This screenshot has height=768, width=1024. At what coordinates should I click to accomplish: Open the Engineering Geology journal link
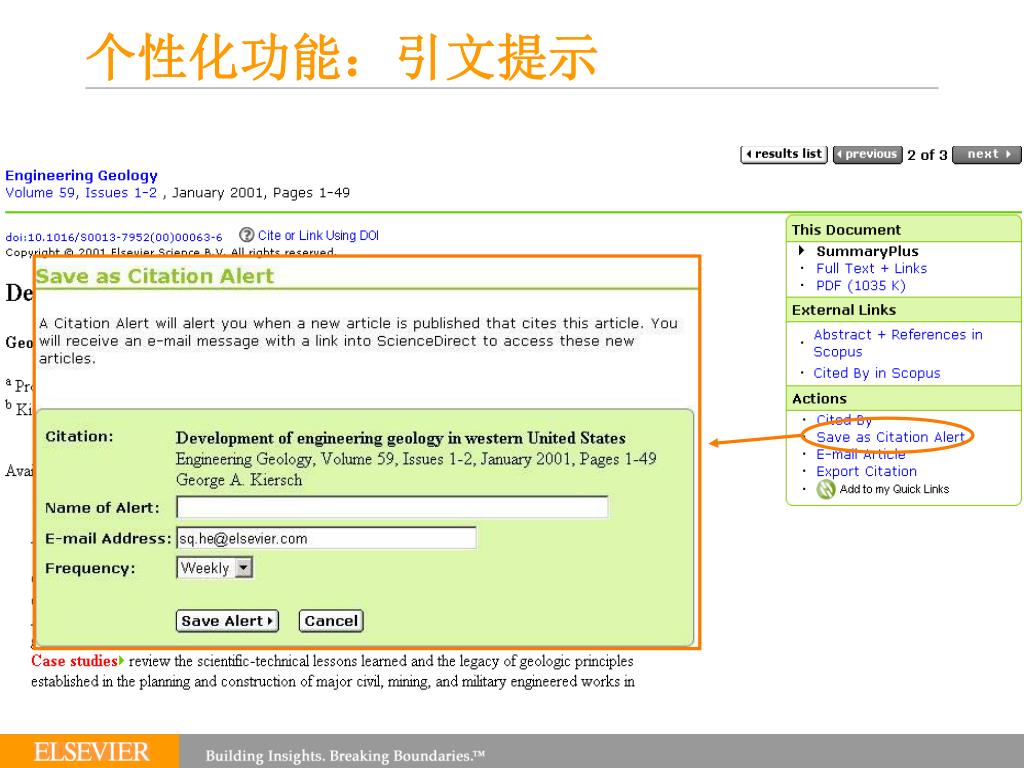coord(82,176)
